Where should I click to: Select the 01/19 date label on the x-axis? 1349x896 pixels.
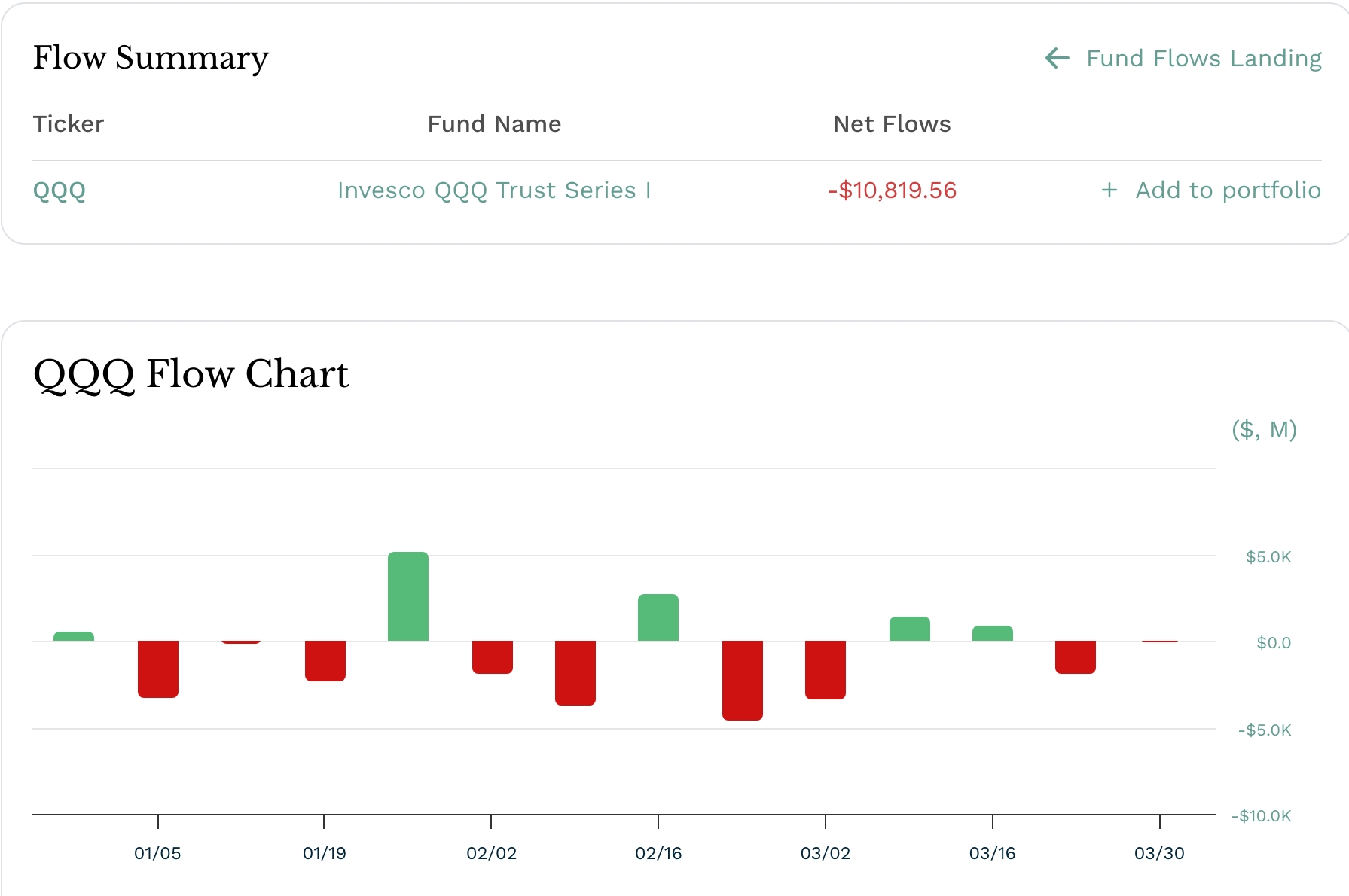pyautogui.click(x=325, y=854)
